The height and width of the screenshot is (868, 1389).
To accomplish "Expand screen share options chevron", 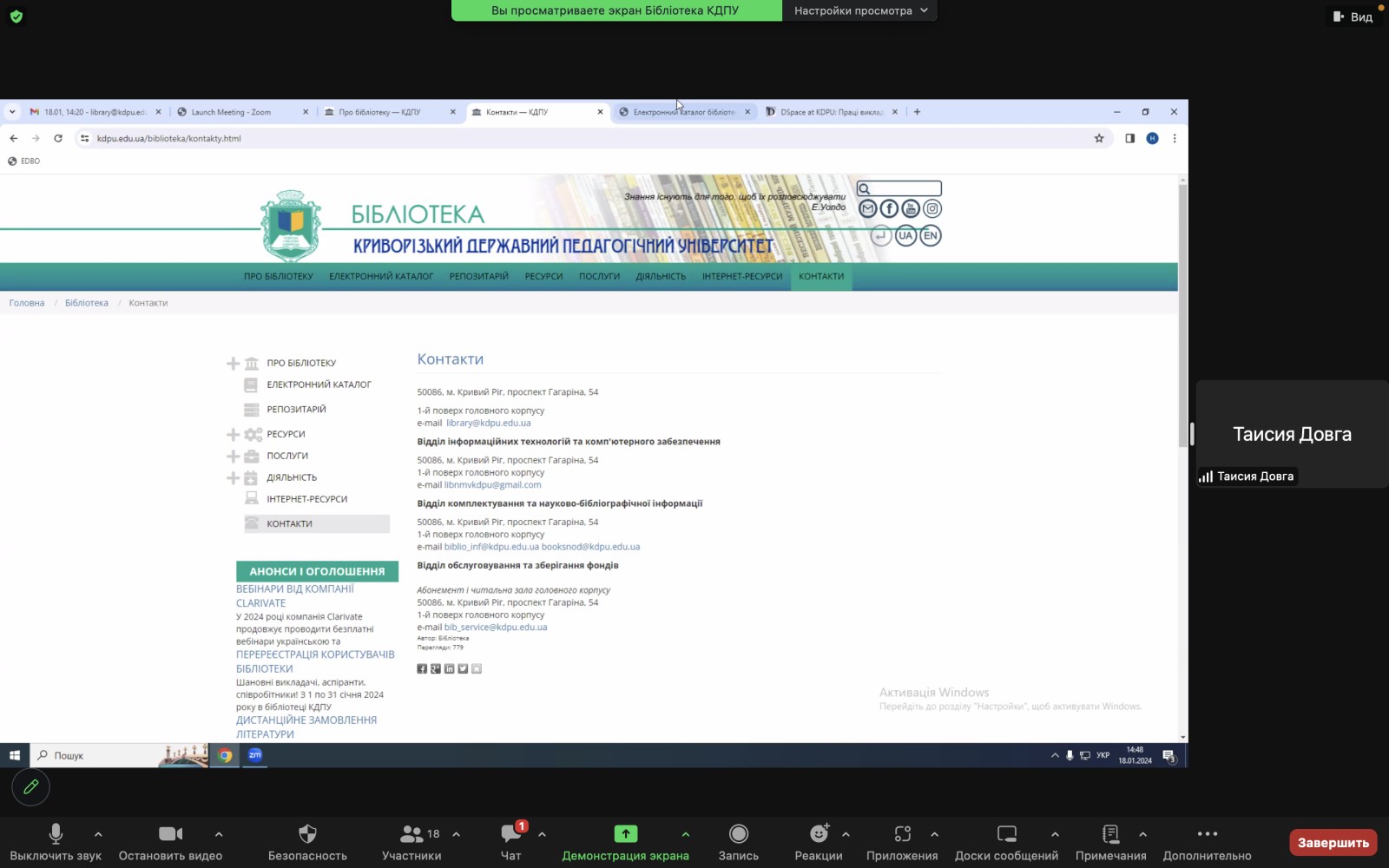I will (x=686, y=834).
